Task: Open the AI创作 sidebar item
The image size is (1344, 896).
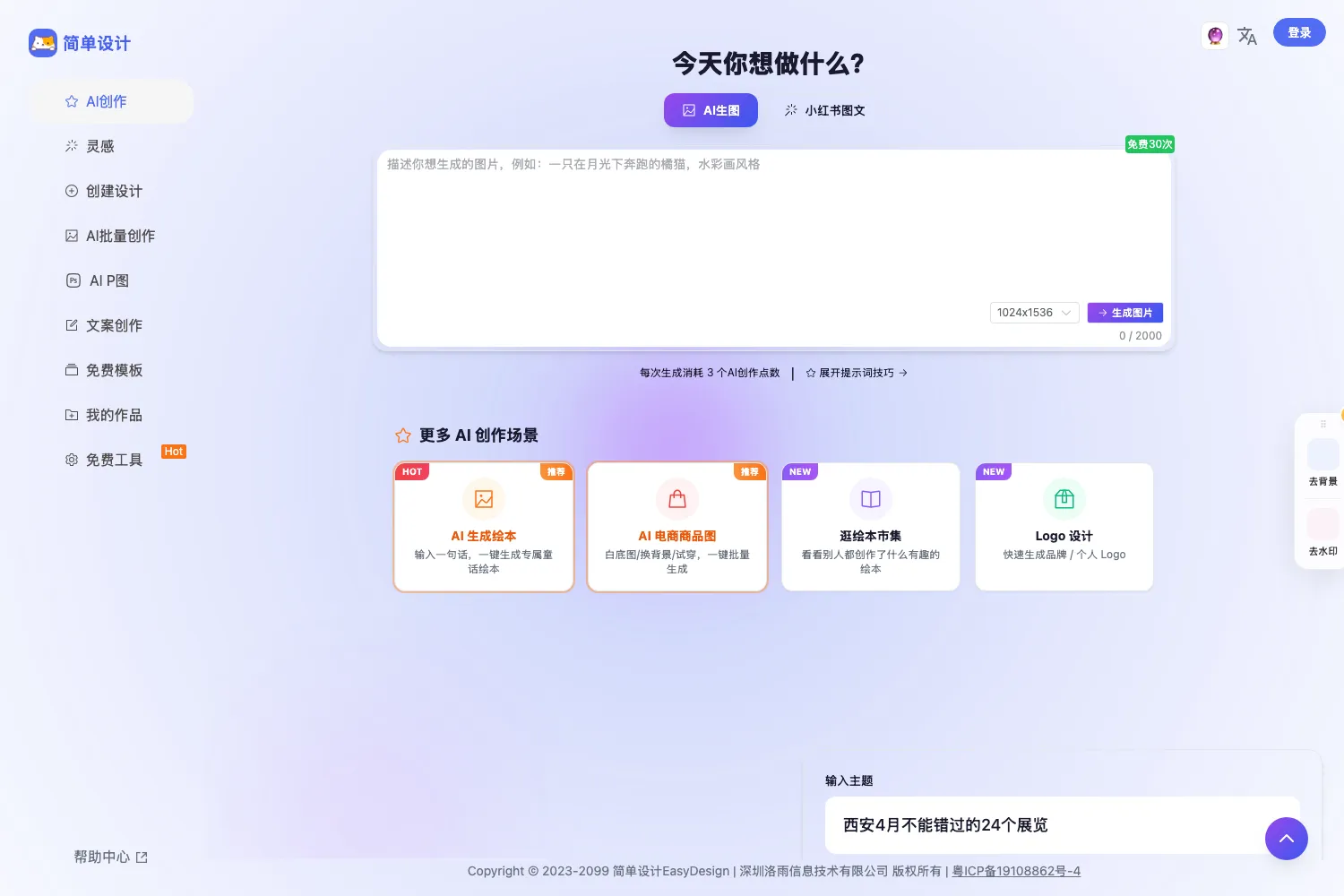Action: tap(110, 101)
